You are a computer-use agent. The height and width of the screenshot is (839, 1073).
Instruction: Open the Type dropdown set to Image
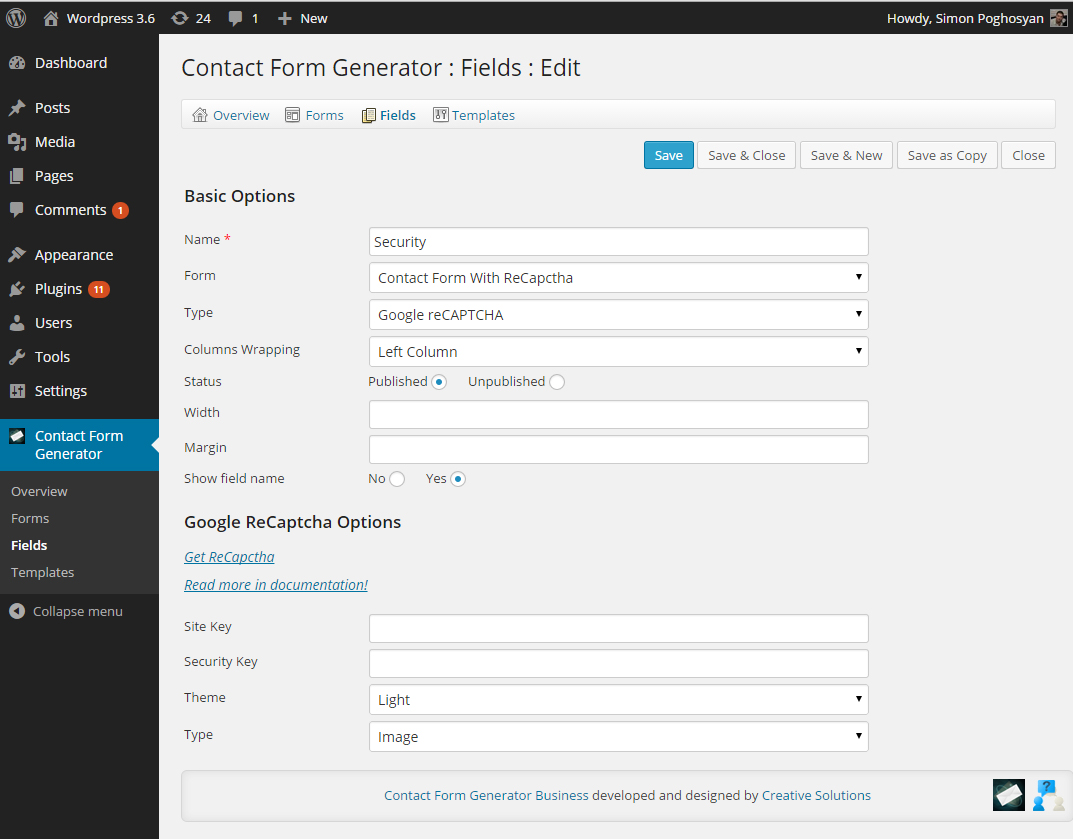coord(619,736)
